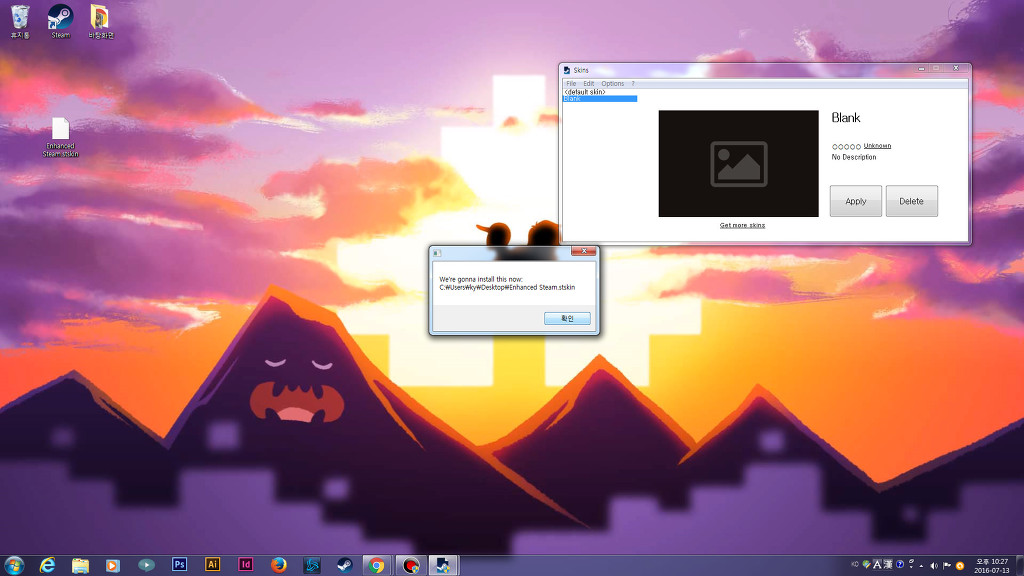
Task: Select Enhanced Steam.stskin file on desktop
Action: coord(60,137)
